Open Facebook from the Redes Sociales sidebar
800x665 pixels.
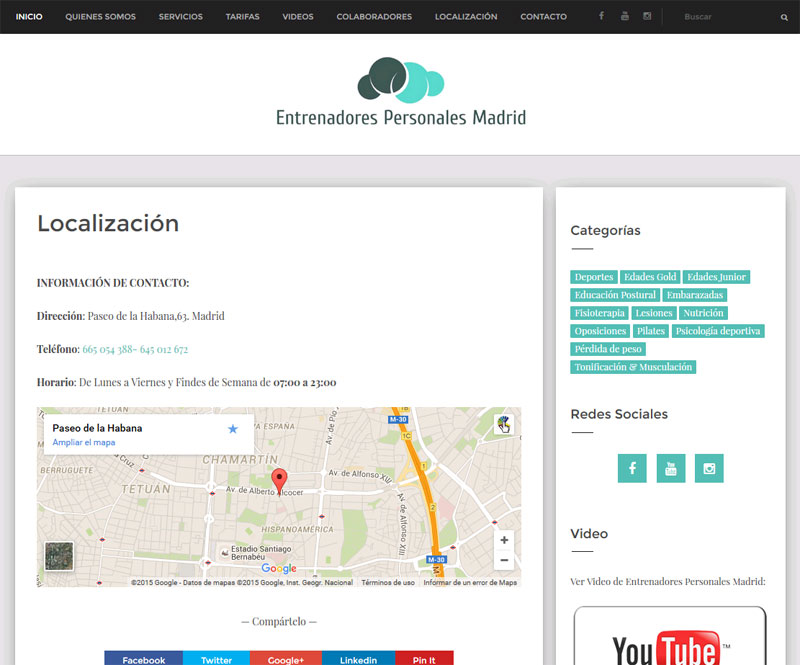(x=632, y=468)
